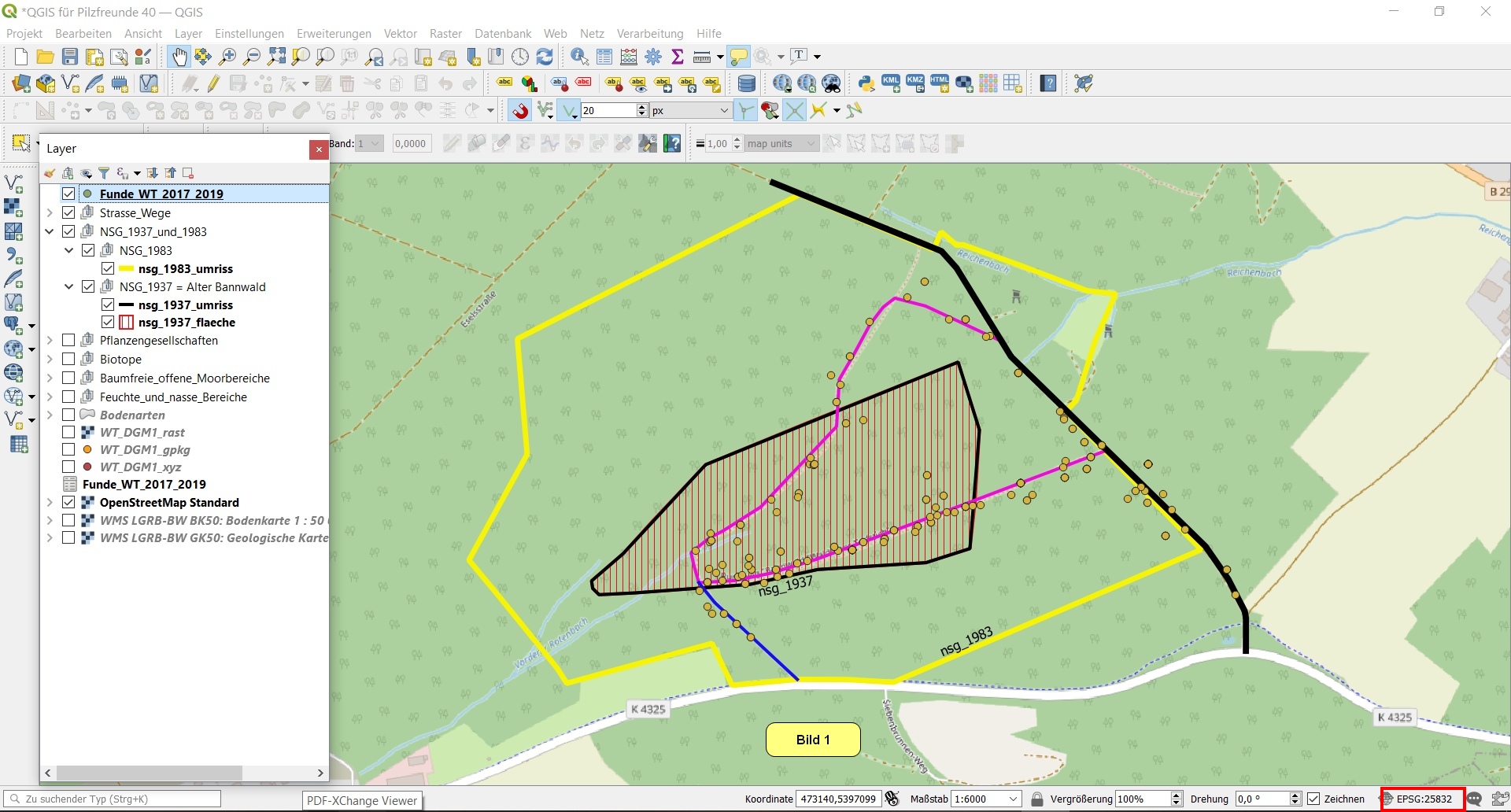Select the Pan Map hand tool

(x=179, y=57)
